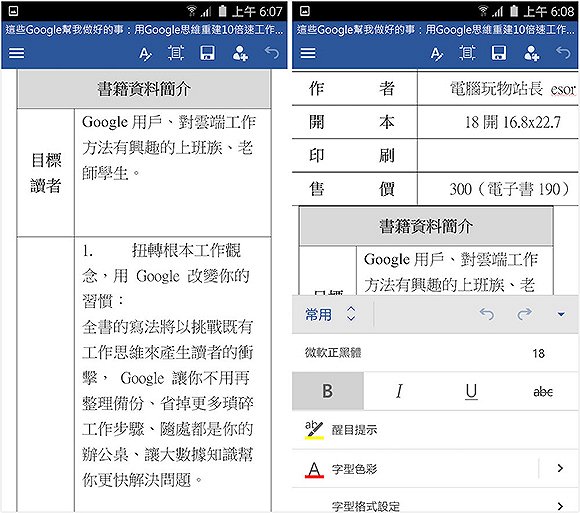Toggle Bold formatting button

[328, 391]
